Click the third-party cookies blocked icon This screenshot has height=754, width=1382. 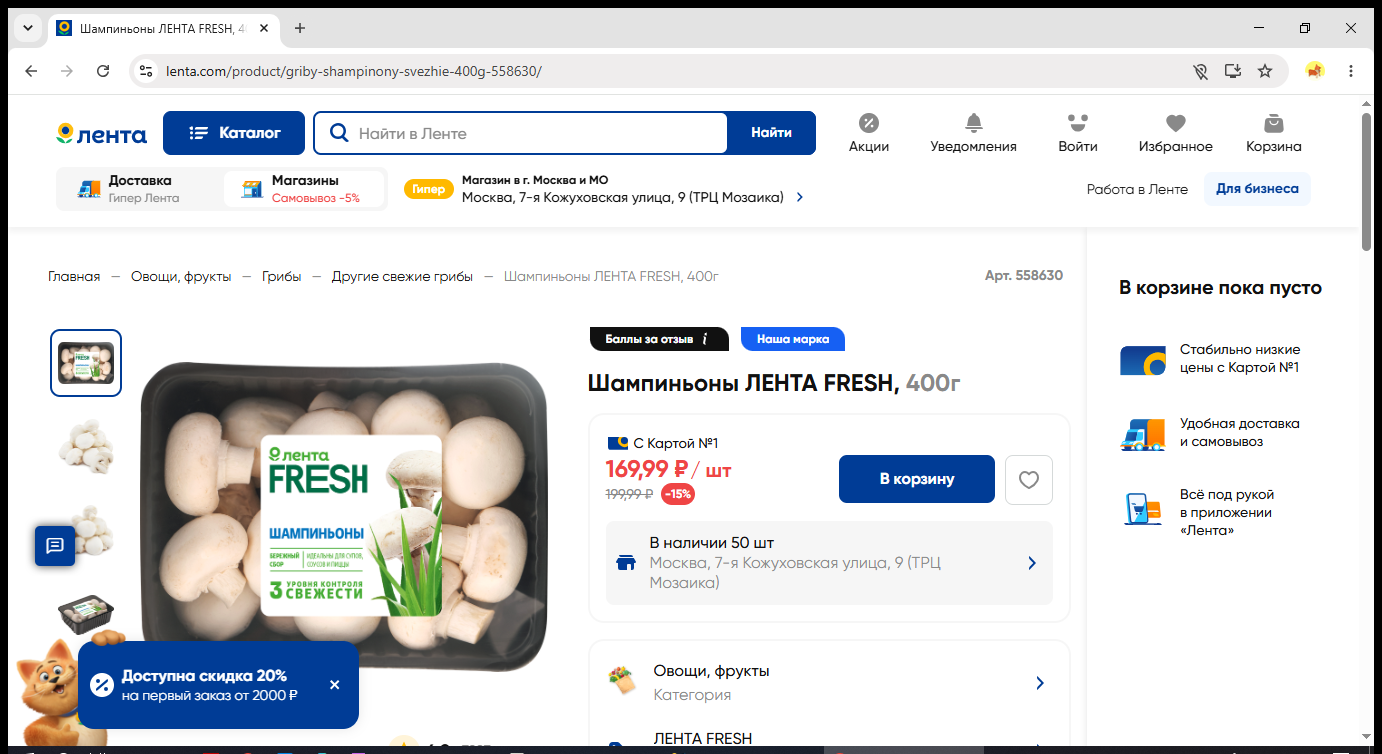tap(1201, 71)
